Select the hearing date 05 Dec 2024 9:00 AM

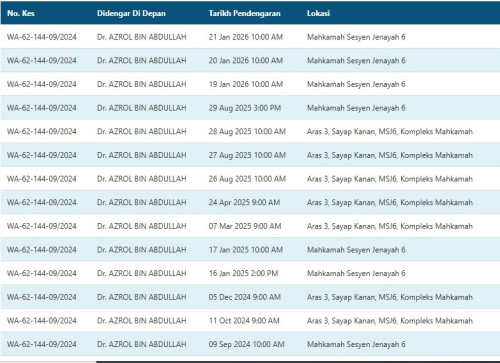point(245,297)
